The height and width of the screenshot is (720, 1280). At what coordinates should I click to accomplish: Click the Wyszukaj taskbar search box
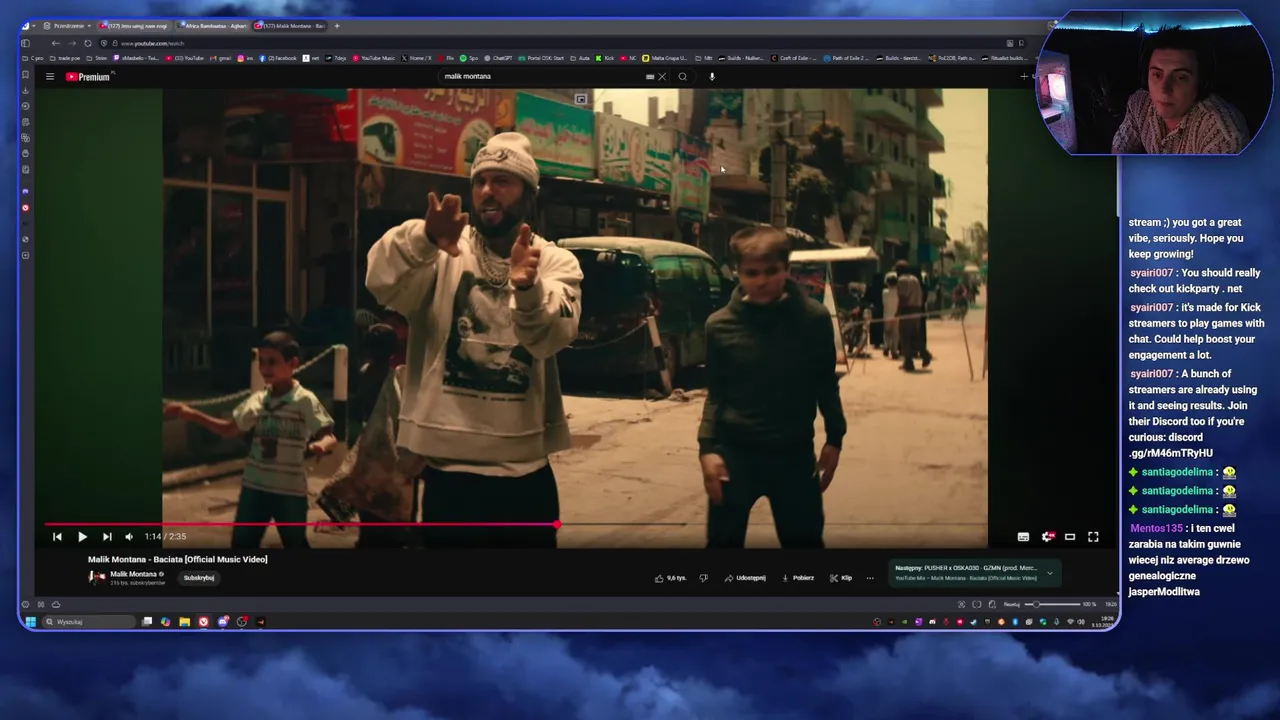click(x=88, y=622)
